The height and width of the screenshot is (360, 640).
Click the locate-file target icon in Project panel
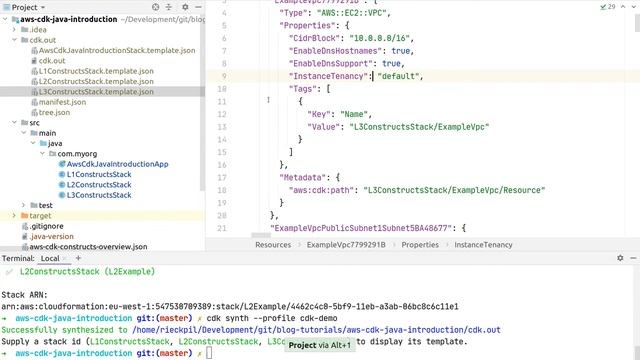[156, 7]
